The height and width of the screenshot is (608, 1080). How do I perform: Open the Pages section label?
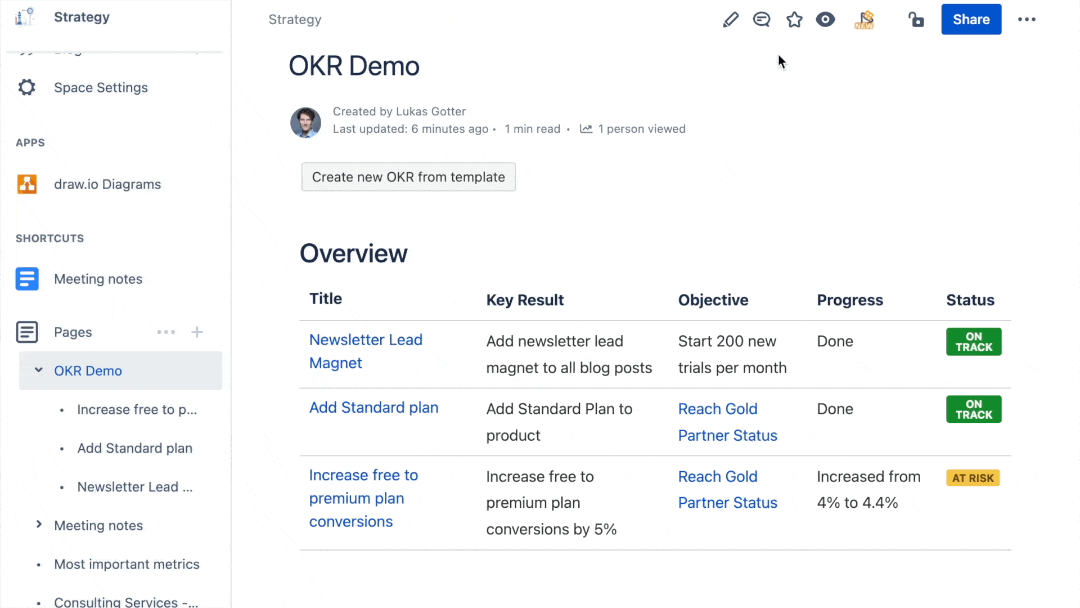coord(72,332)
